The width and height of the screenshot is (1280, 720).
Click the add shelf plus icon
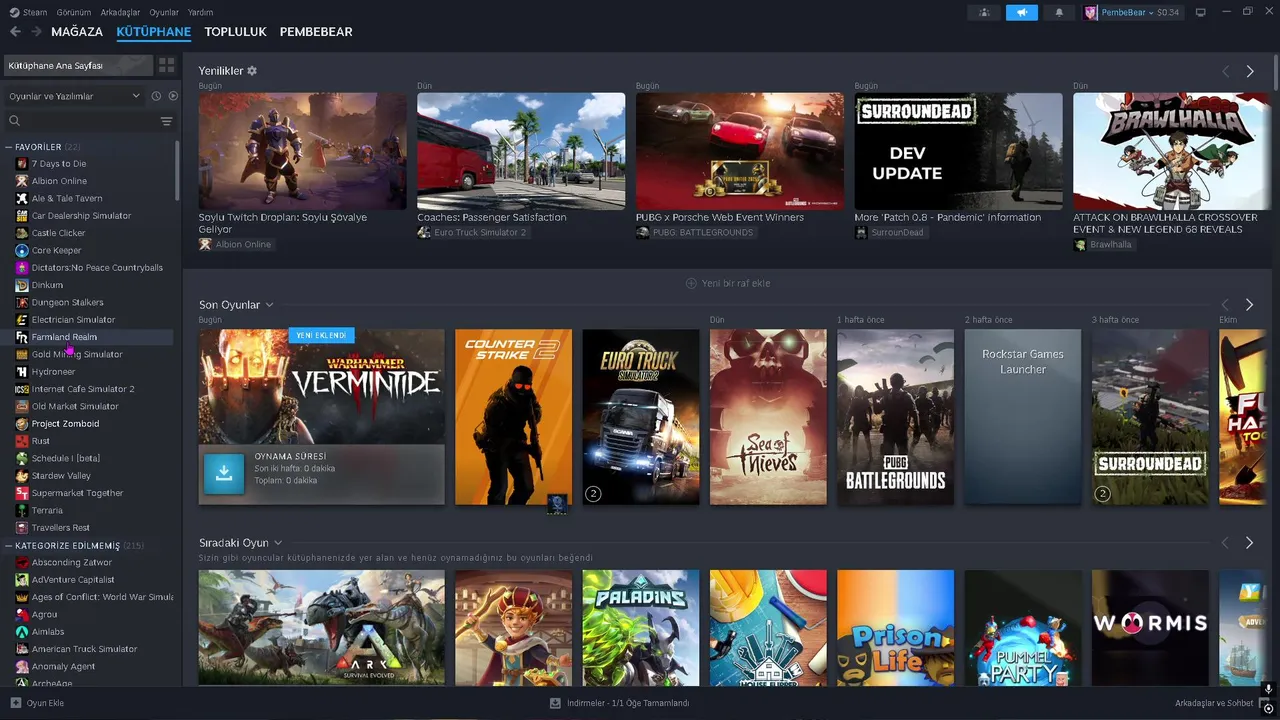point(691,283)
